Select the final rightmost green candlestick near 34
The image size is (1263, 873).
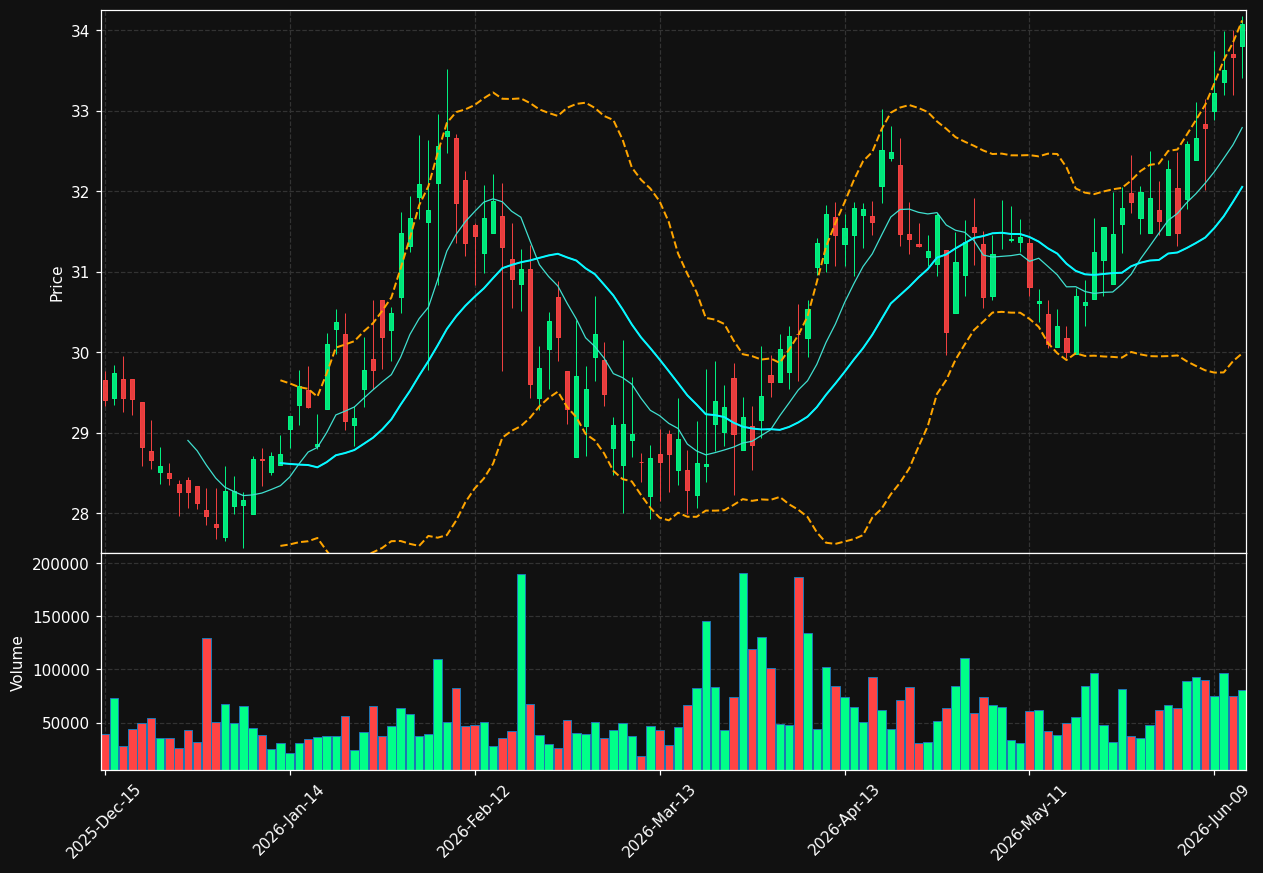point(1242,35)
